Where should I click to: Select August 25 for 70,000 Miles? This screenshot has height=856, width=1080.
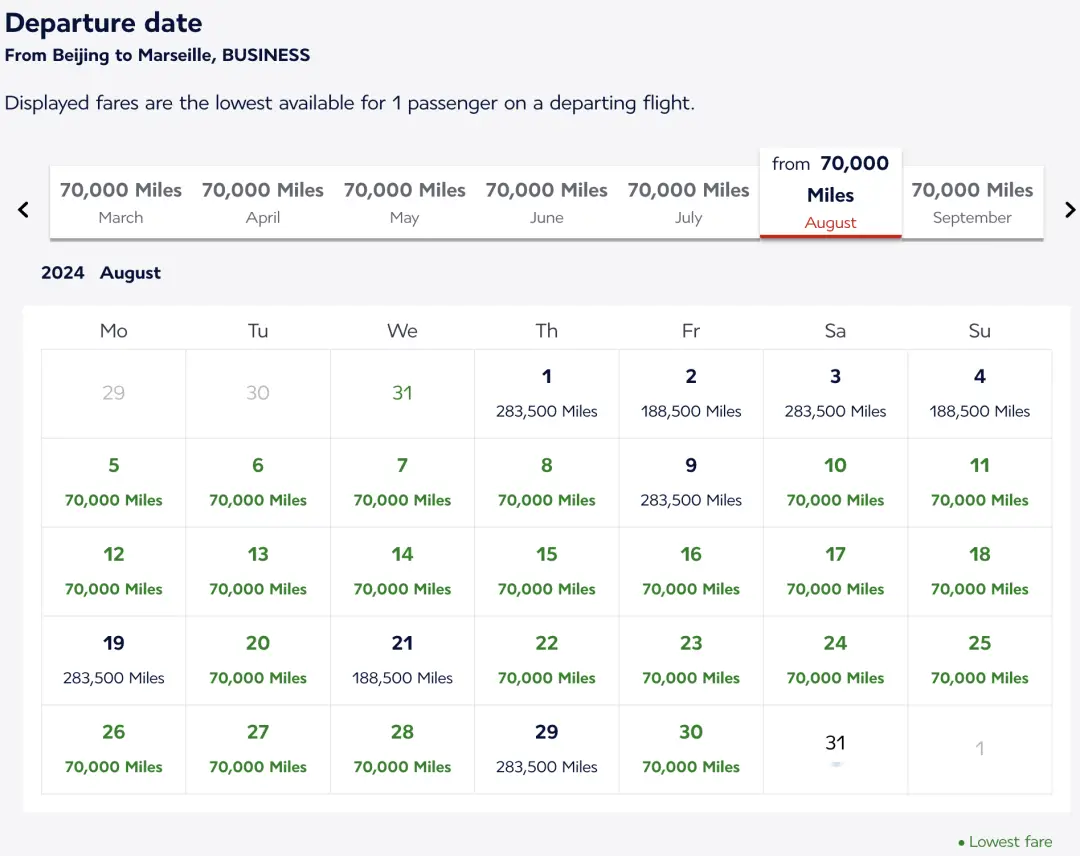coord(979,660)
